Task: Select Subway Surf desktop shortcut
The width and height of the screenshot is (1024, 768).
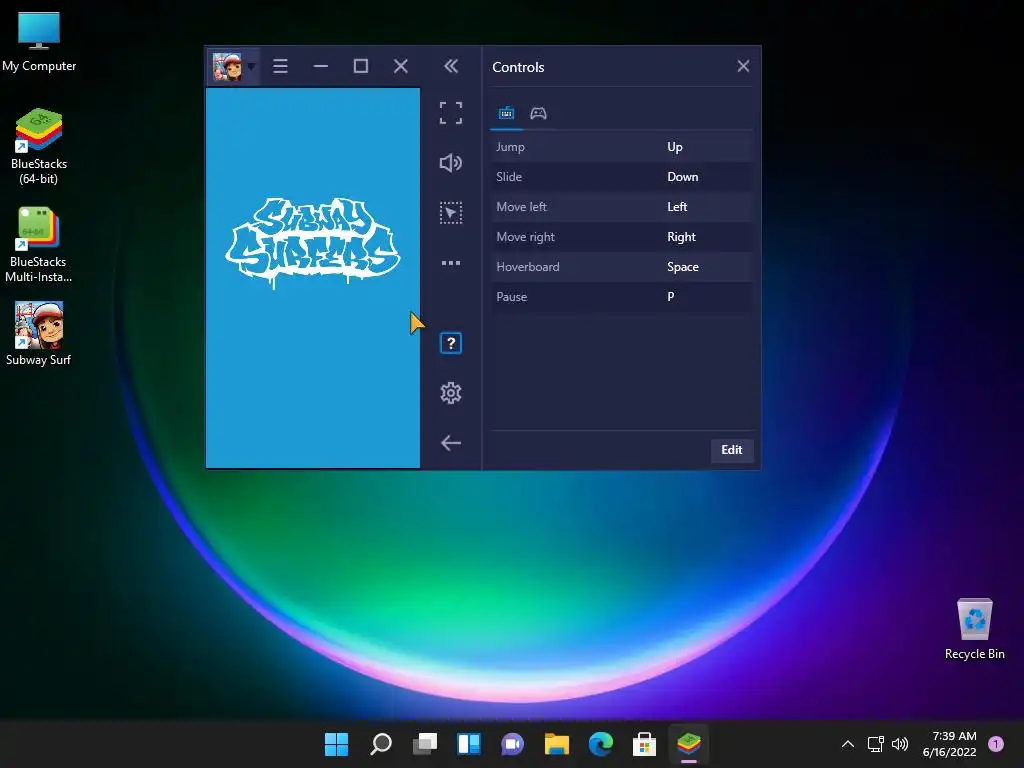Action: tap(39, 333)
